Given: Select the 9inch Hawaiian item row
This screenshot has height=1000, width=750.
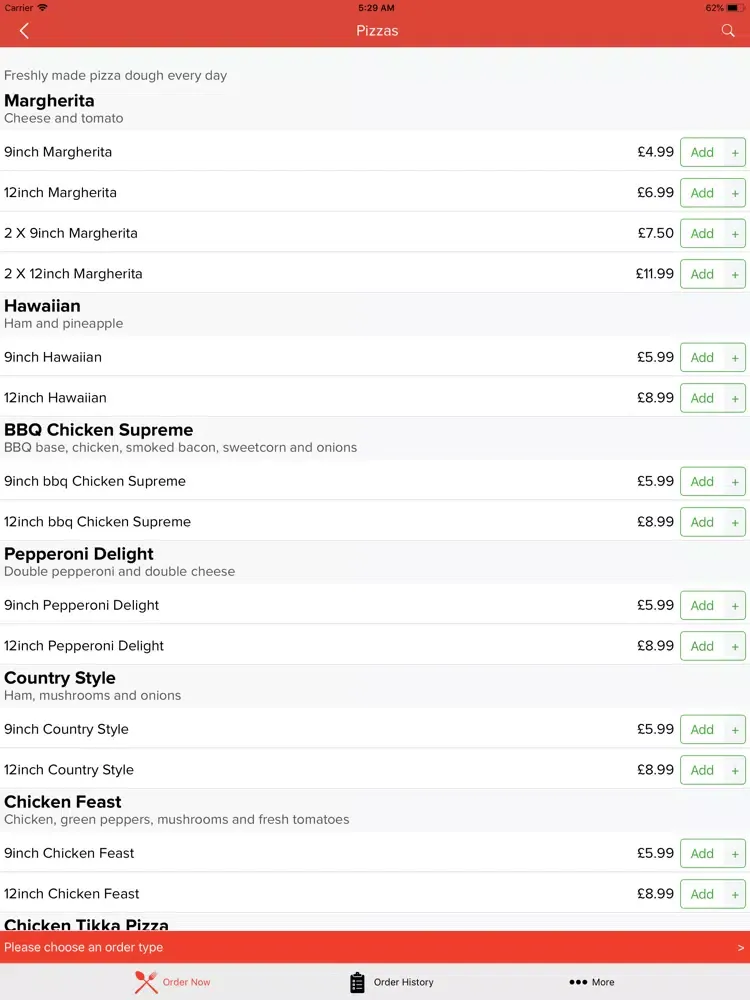Looking at the screenshot, I should 375,357.
